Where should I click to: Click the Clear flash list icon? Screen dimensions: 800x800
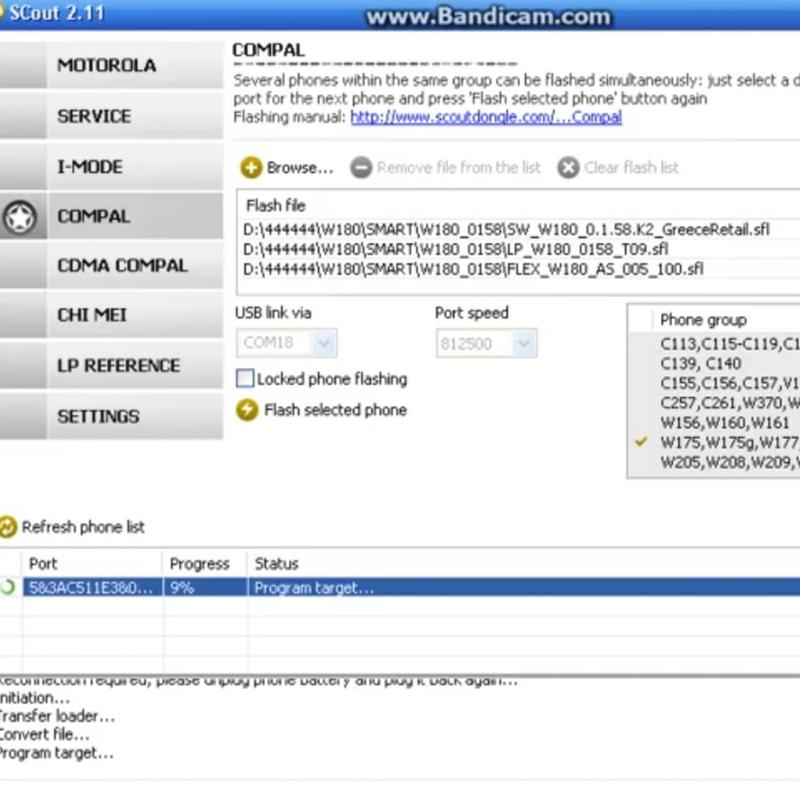point(568,168)
